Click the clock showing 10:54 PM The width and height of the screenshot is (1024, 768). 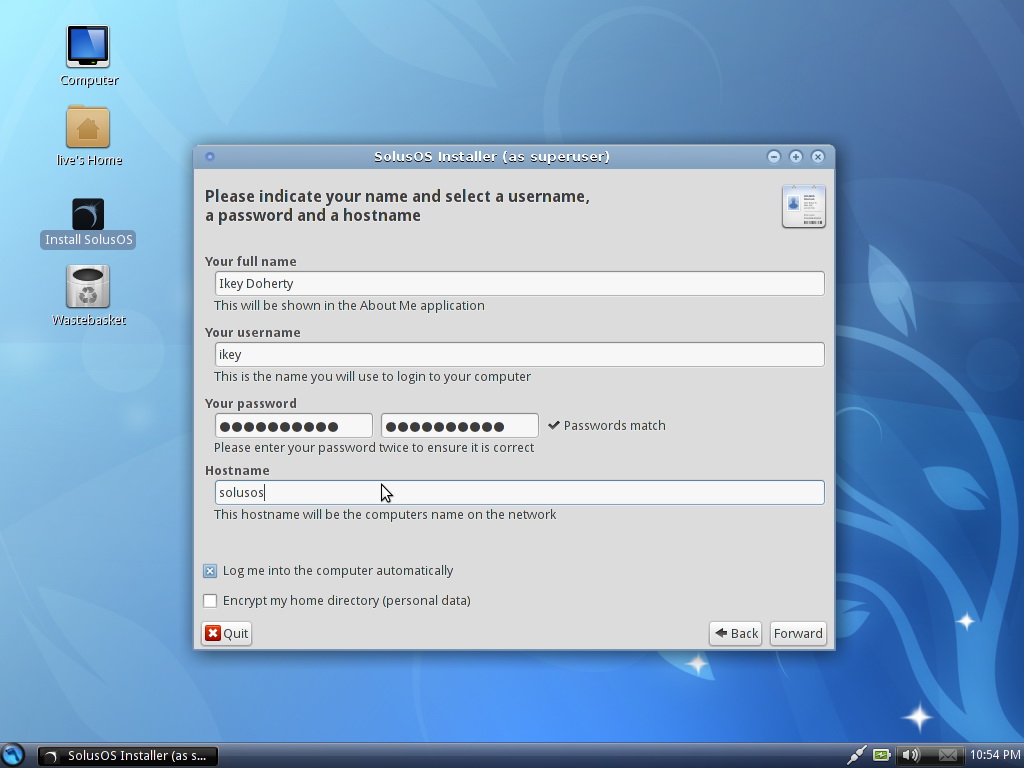point(994,755)
